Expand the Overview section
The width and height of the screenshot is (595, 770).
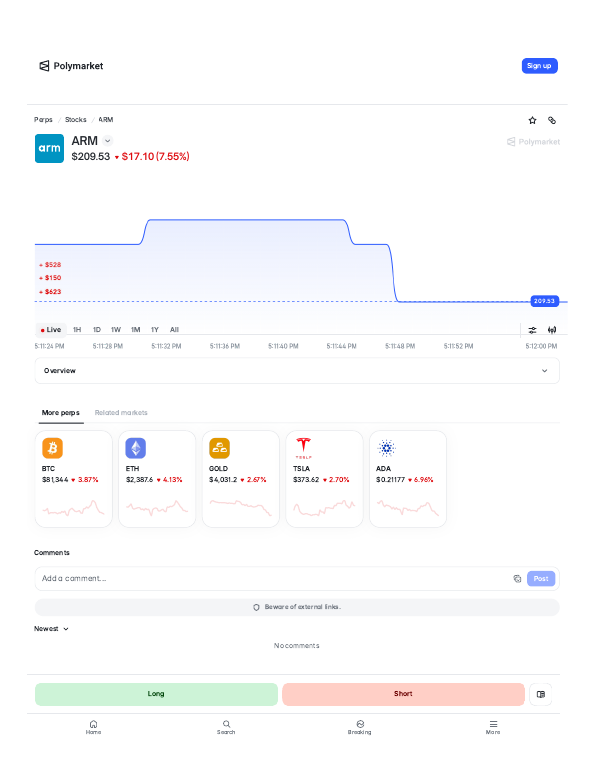[x=297, y=371]
